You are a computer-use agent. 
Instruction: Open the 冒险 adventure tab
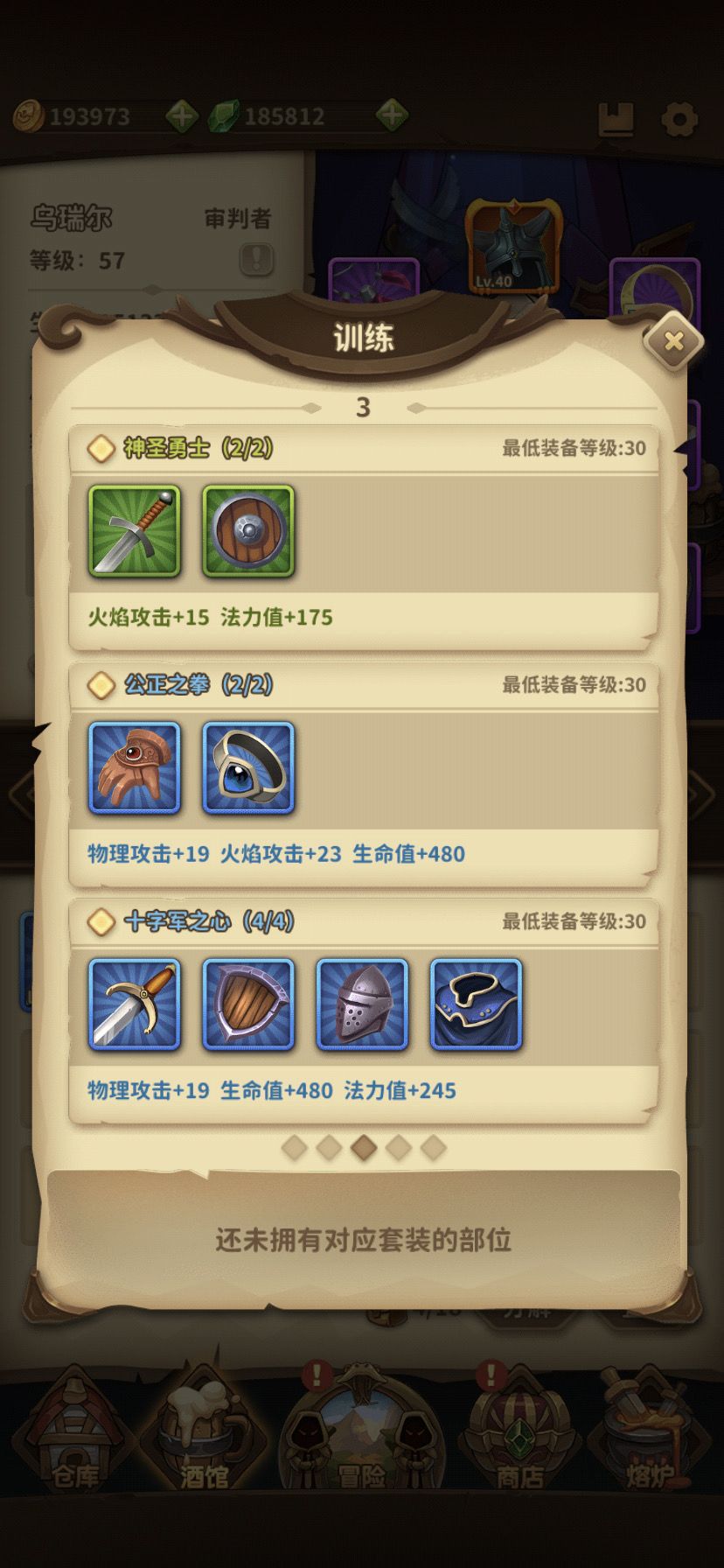point(362,1431)
